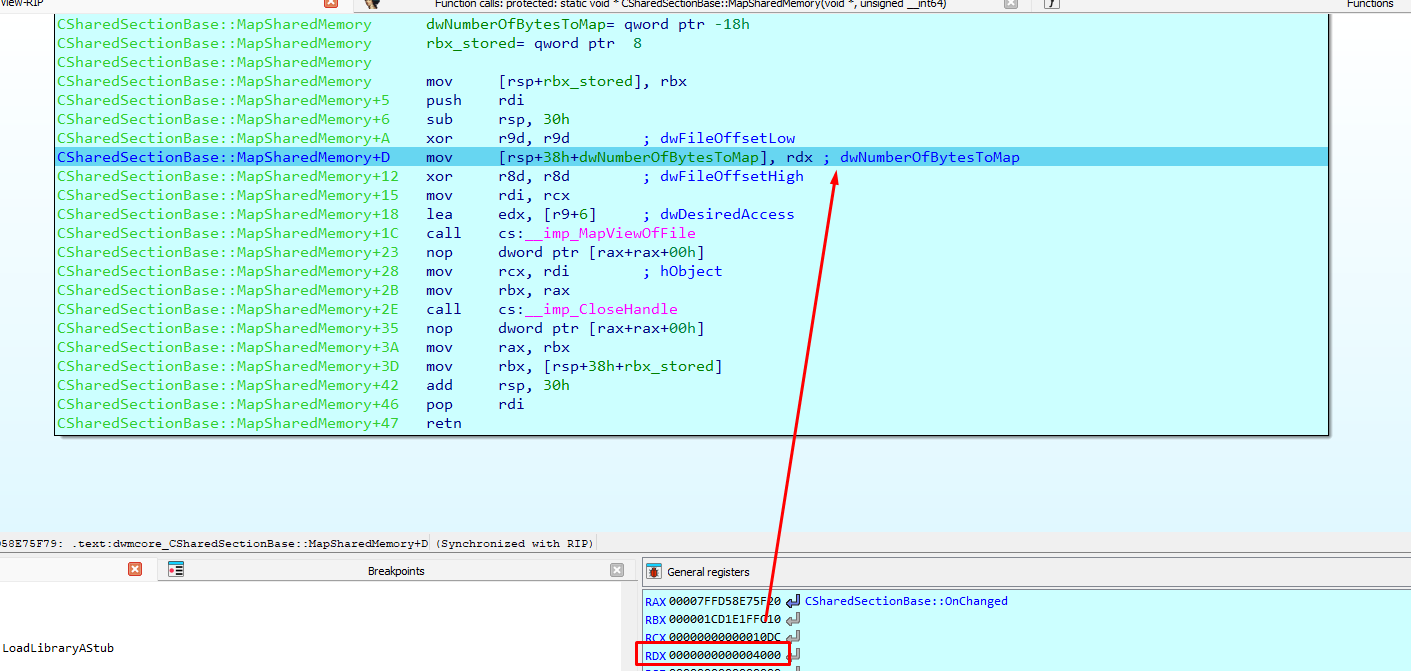Select the 'retn' instruction at MapSharedMemory+47
The image size is (1411, 671).
point(444,423)
